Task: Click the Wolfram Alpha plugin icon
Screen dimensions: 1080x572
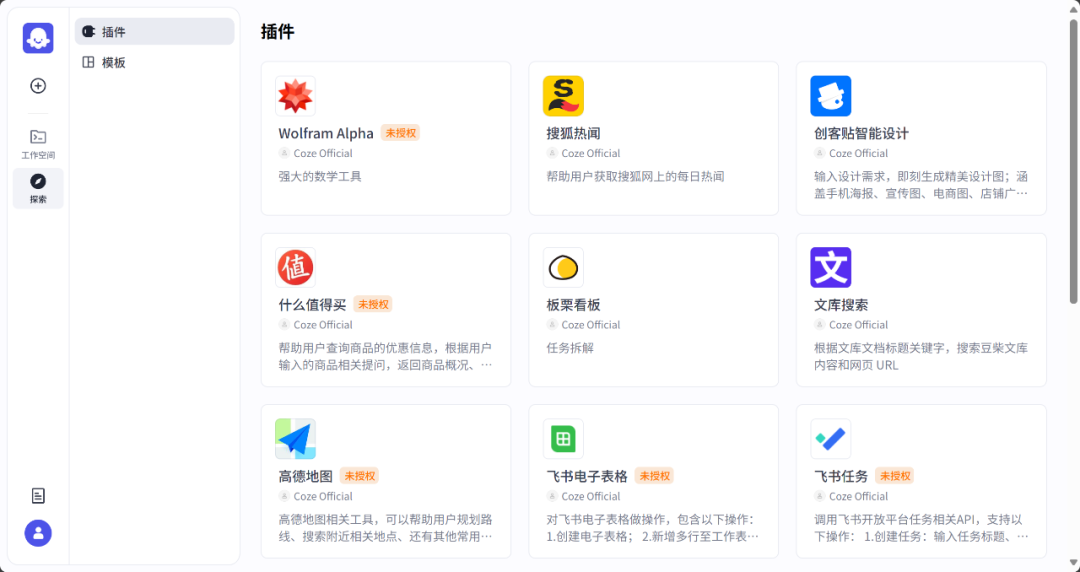Action: point(295,96)
